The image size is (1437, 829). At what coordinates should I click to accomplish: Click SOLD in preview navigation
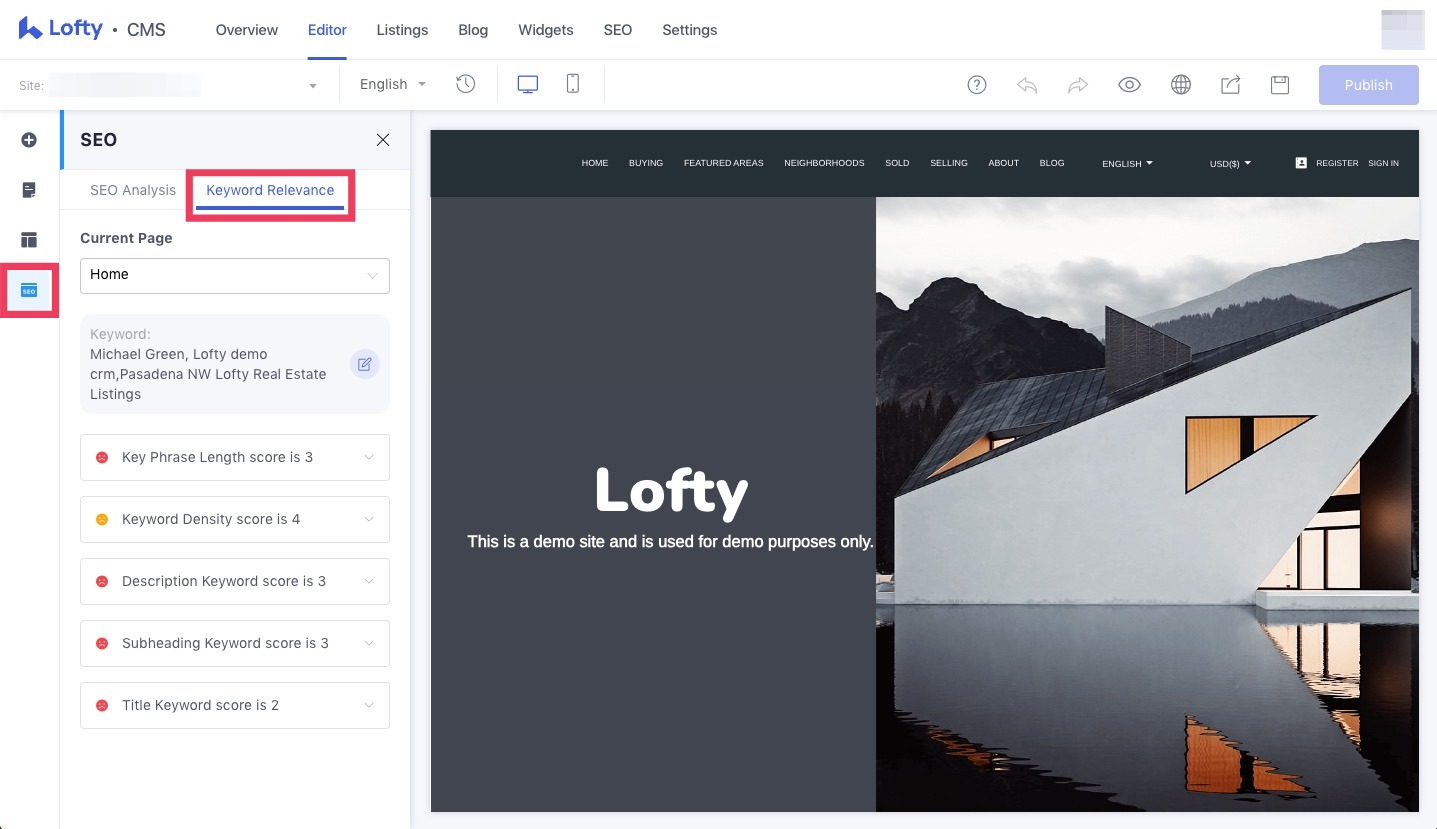[897, 163]
